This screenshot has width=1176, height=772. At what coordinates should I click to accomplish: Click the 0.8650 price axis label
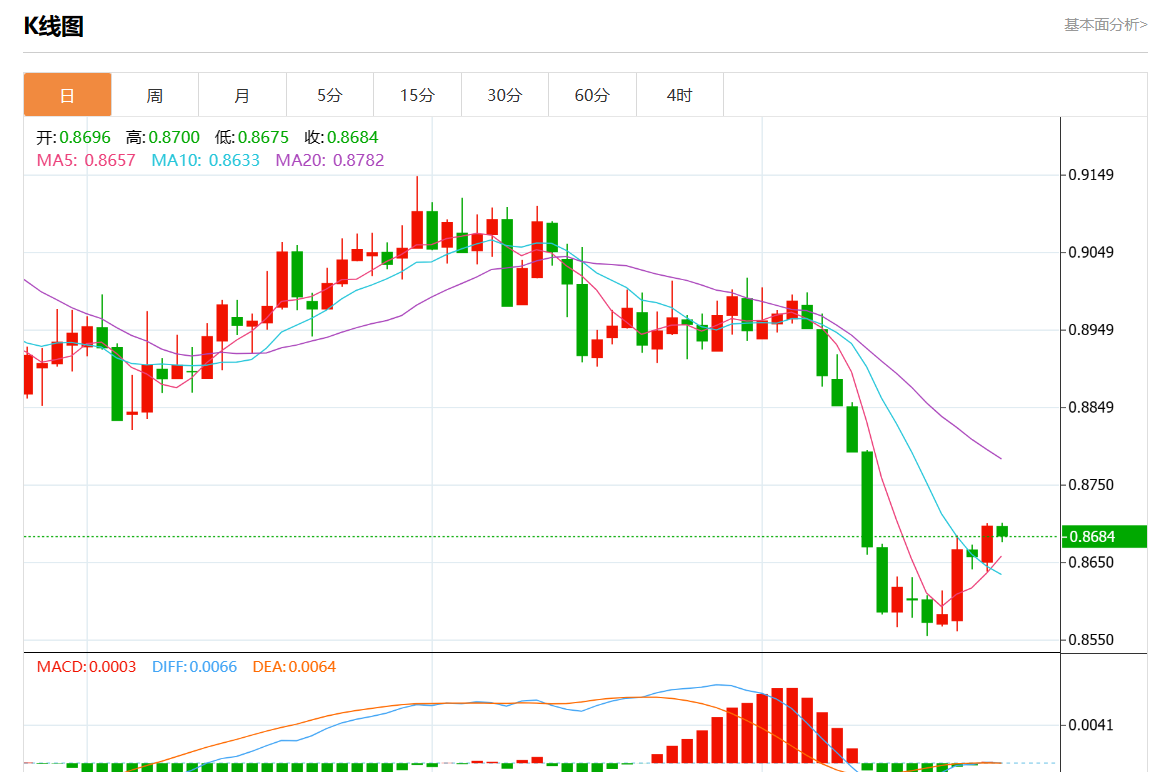[x=1091, y=562]
